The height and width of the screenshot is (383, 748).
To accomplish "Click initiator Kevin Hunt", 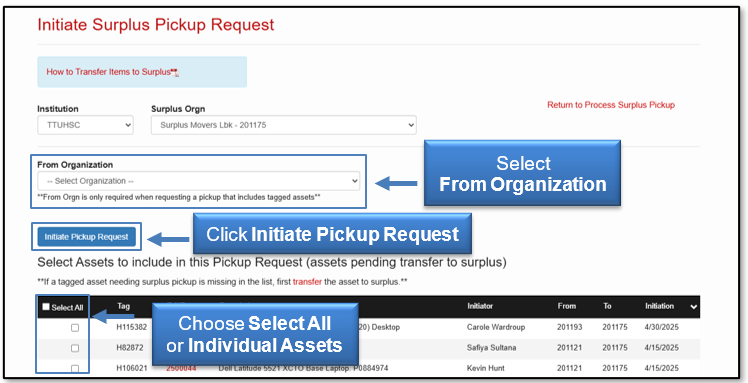I will point(486,368).
